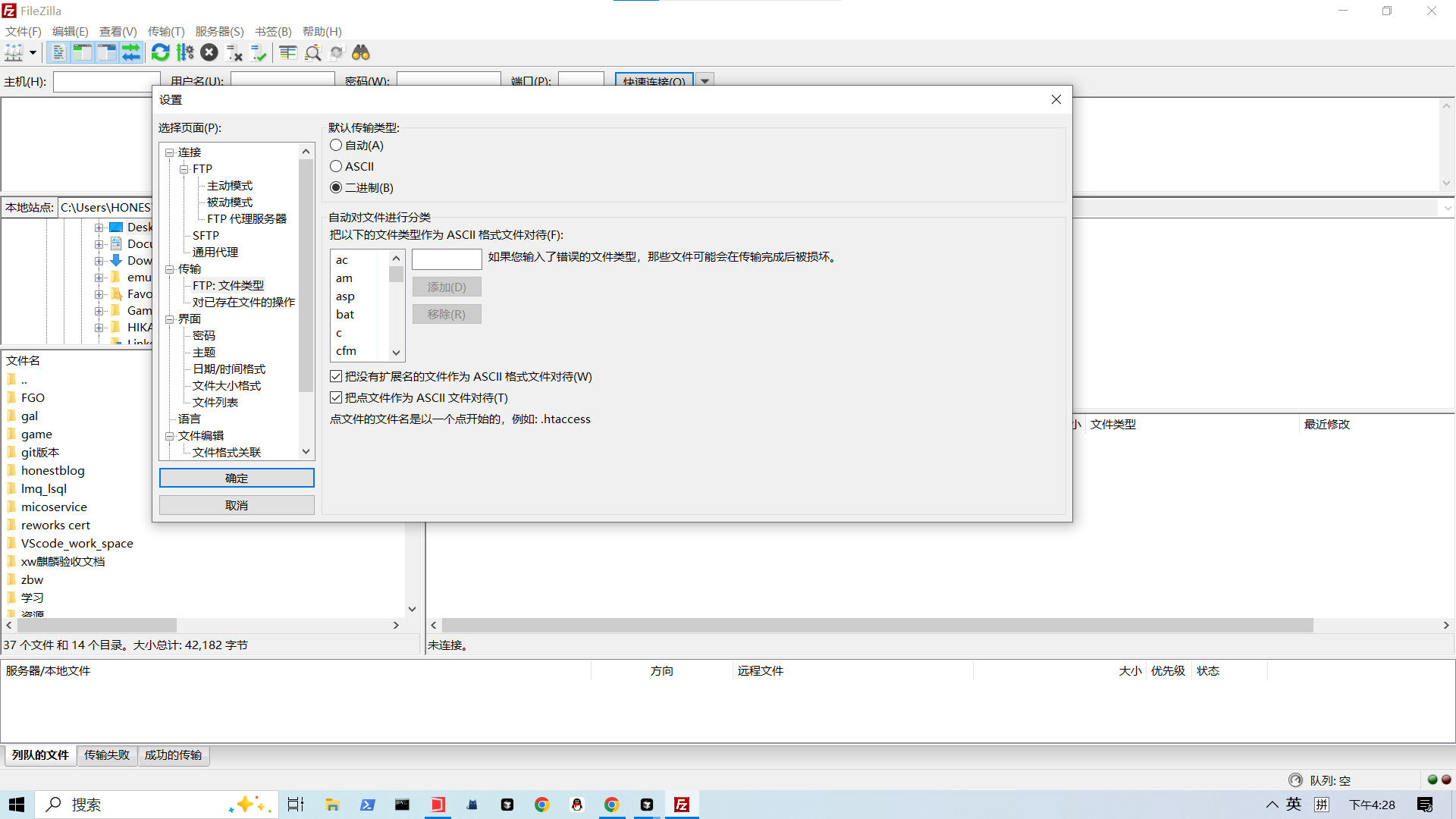Click the 确定 button
The image size is (1456, 819).
pyautogui.click(x=237, y=478)
